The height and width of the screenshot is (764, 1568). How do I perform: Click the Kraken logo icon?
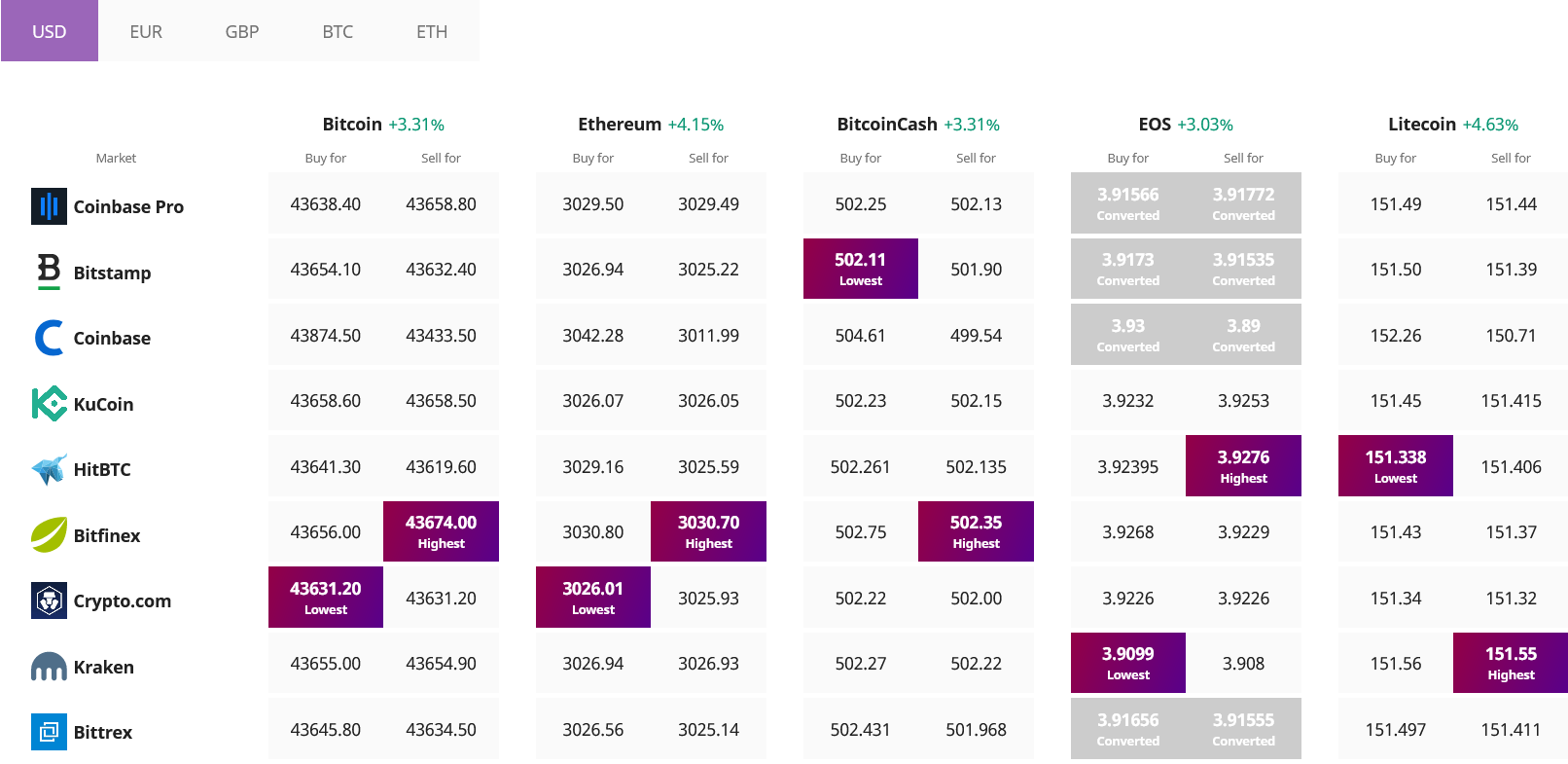(49, 667)
